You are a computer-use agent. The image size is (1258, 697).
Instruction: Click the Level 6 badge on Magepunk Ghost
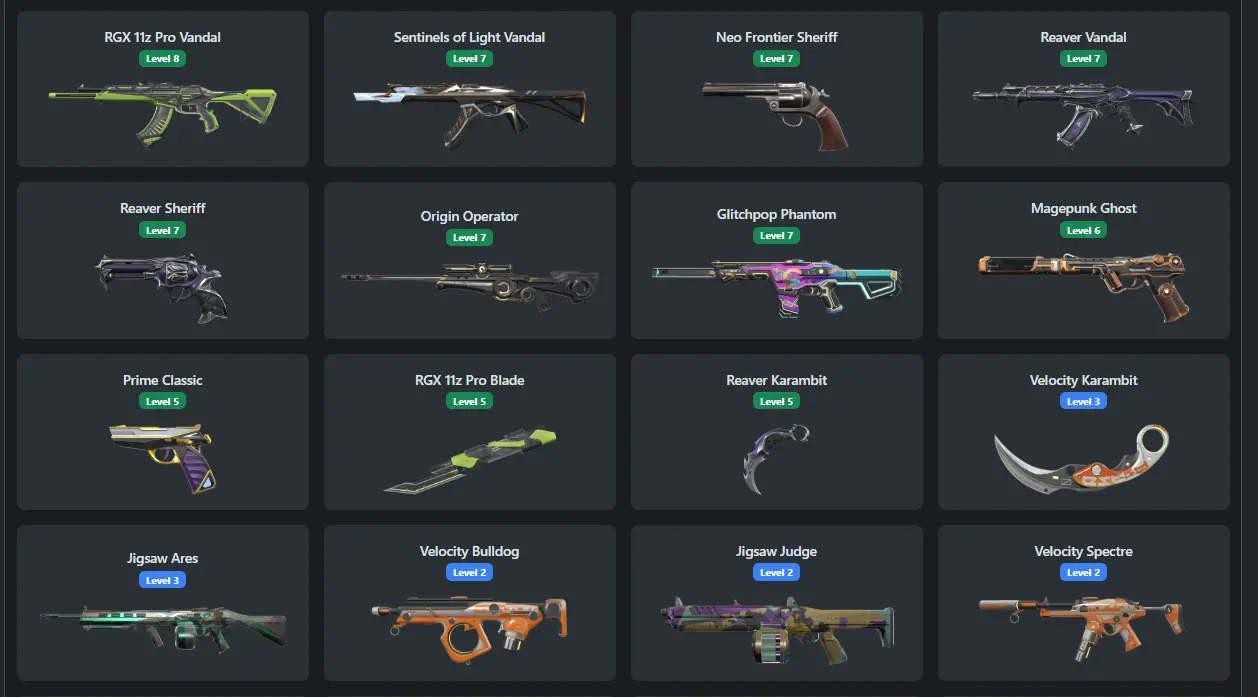coord(1083,230)
